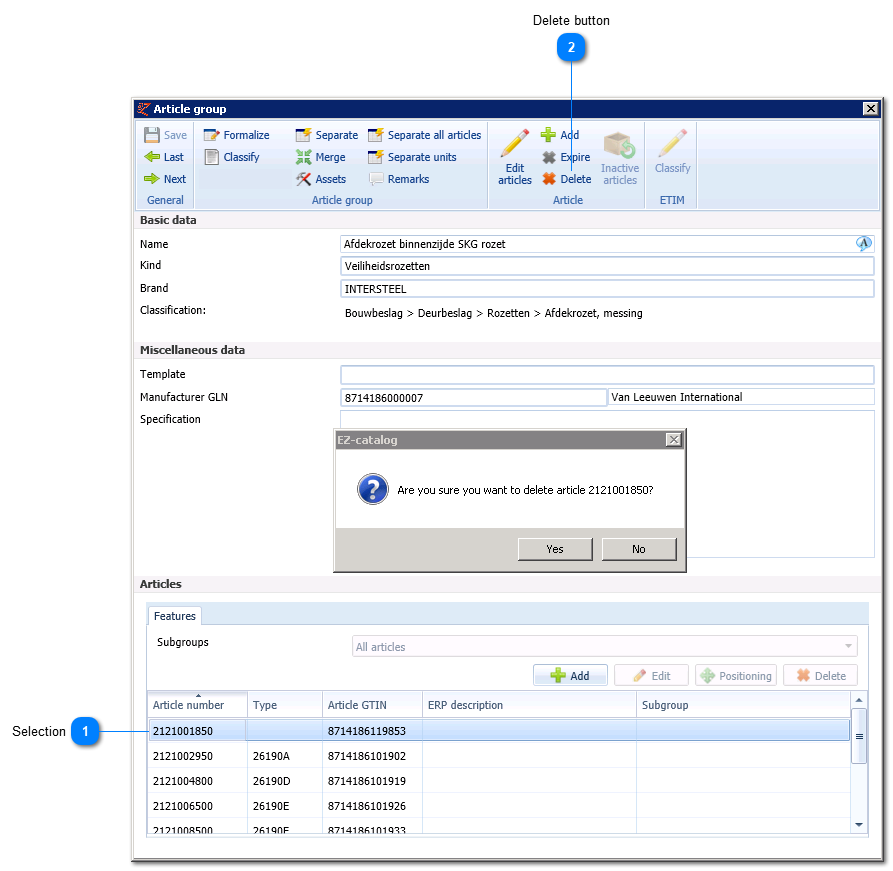Close the EZ-catalog dialog with the X
893x871 pixels.
[x=674, y=440]
